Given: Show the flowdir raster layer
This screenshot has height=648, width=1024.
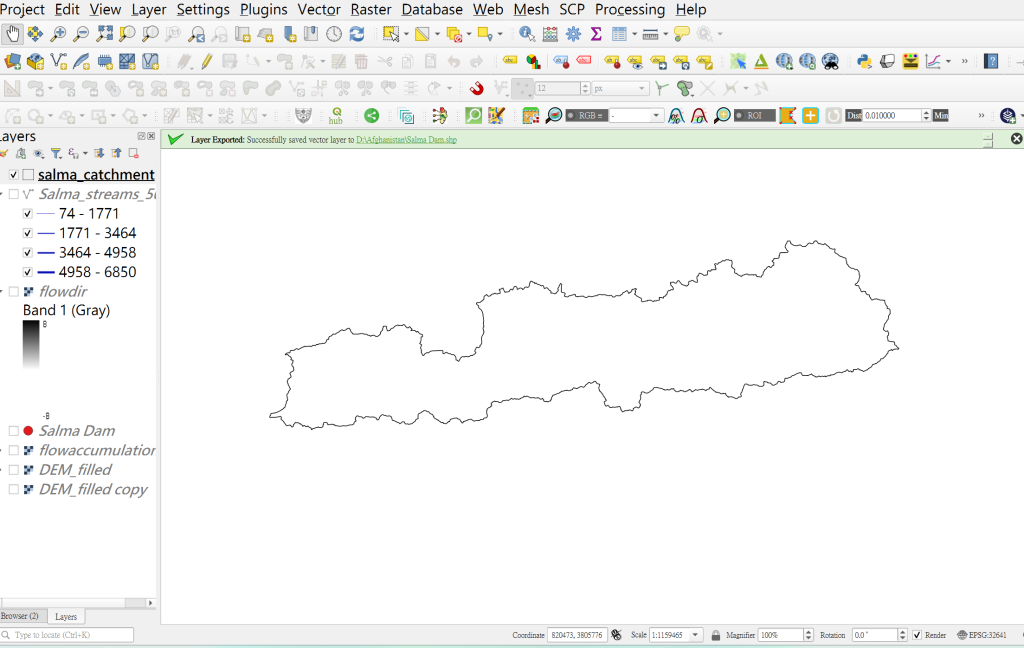Looking at the screenshot, I should 13,291.
